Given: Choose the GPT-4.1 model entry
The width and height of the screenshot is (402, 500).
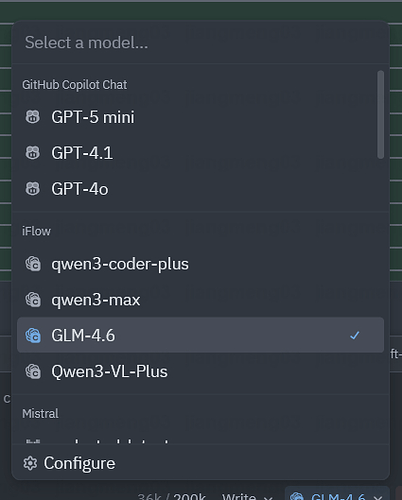Looking at the screenshot, I should [200, 153].
